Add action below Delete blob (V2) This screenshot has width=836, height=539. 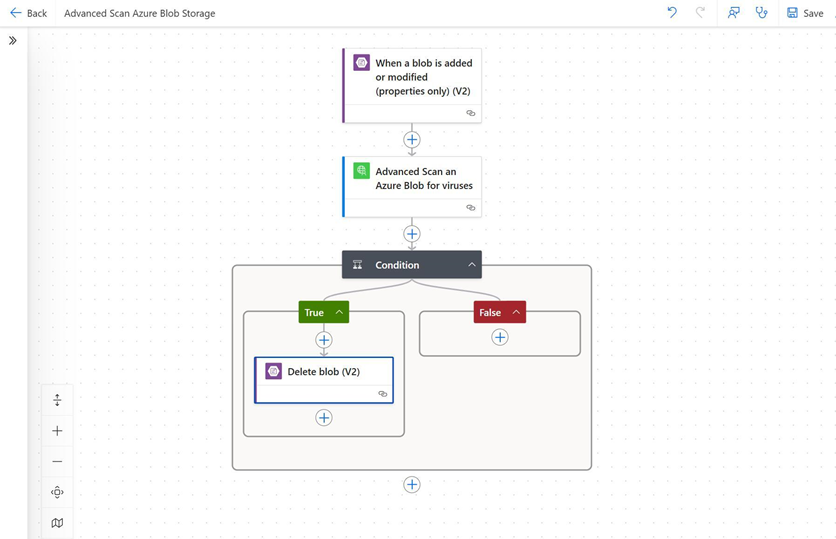324,417
